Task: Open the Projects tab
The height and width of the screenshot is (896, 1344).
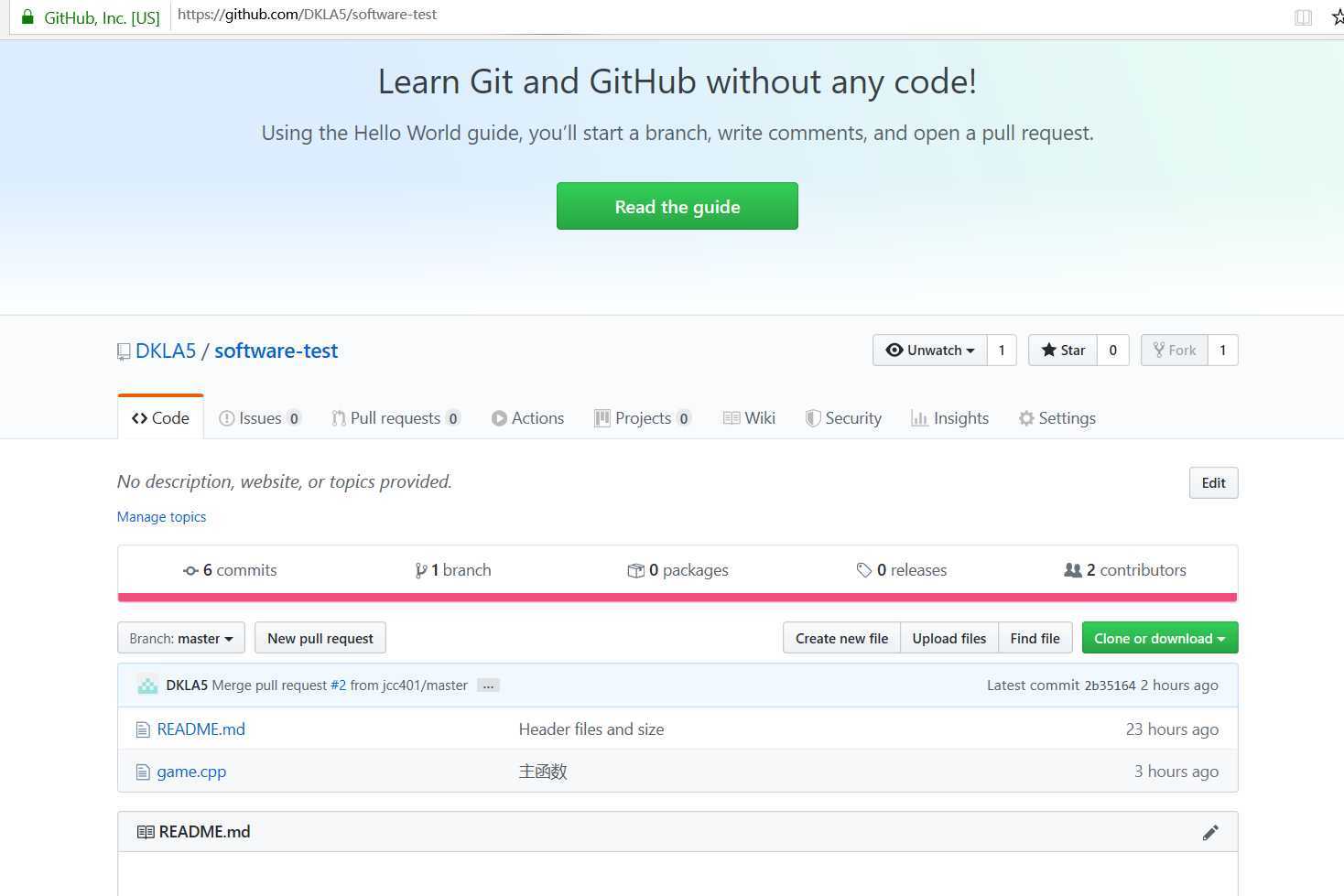Action: pyautogui.click(x=643, y=417)
